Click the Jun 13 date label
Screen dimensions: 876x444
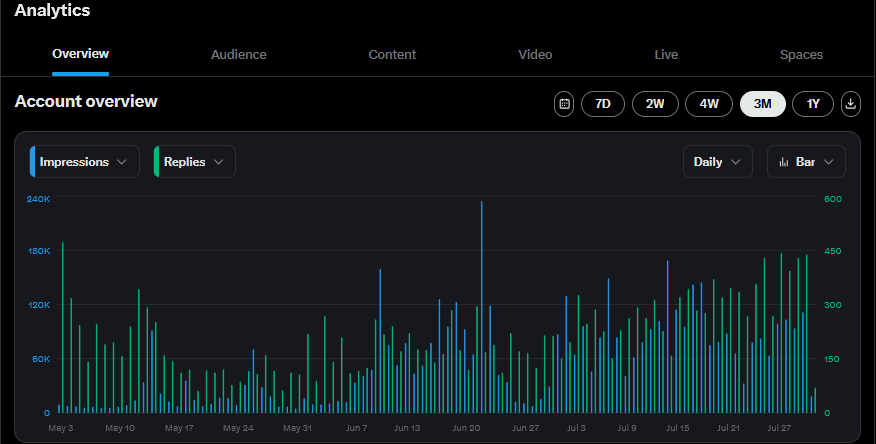407,428
